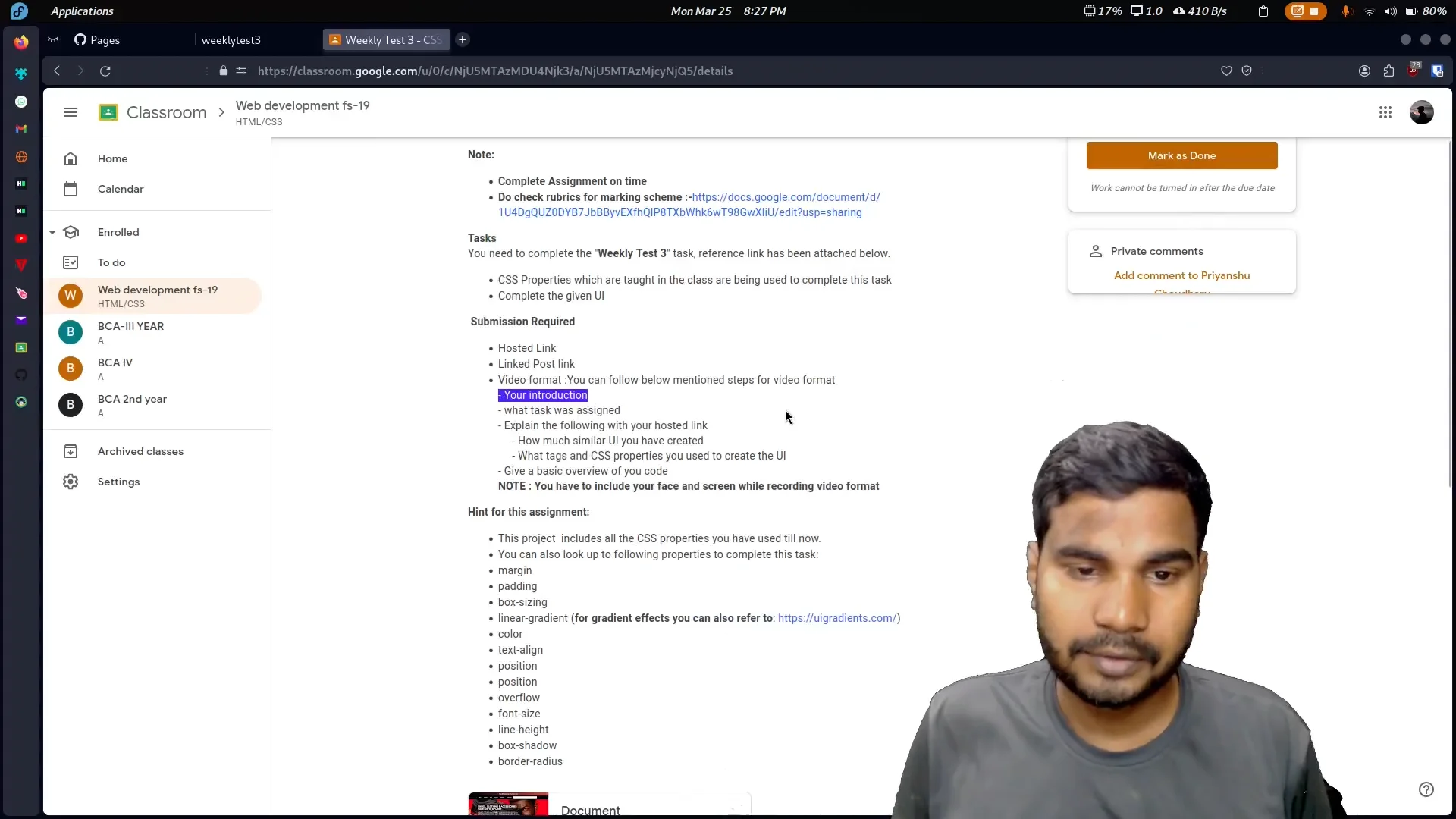Open the uigradients.com link
Viewport: 1456px width, 819px height.
click(837, 618)
